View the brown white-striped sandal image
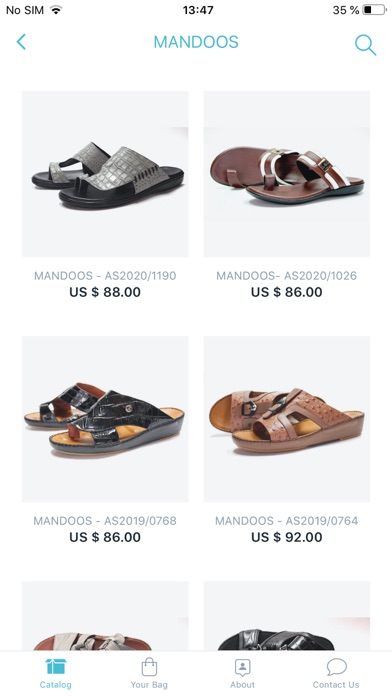392x696 pixels. pyautogui.click(x=287, y=174)
